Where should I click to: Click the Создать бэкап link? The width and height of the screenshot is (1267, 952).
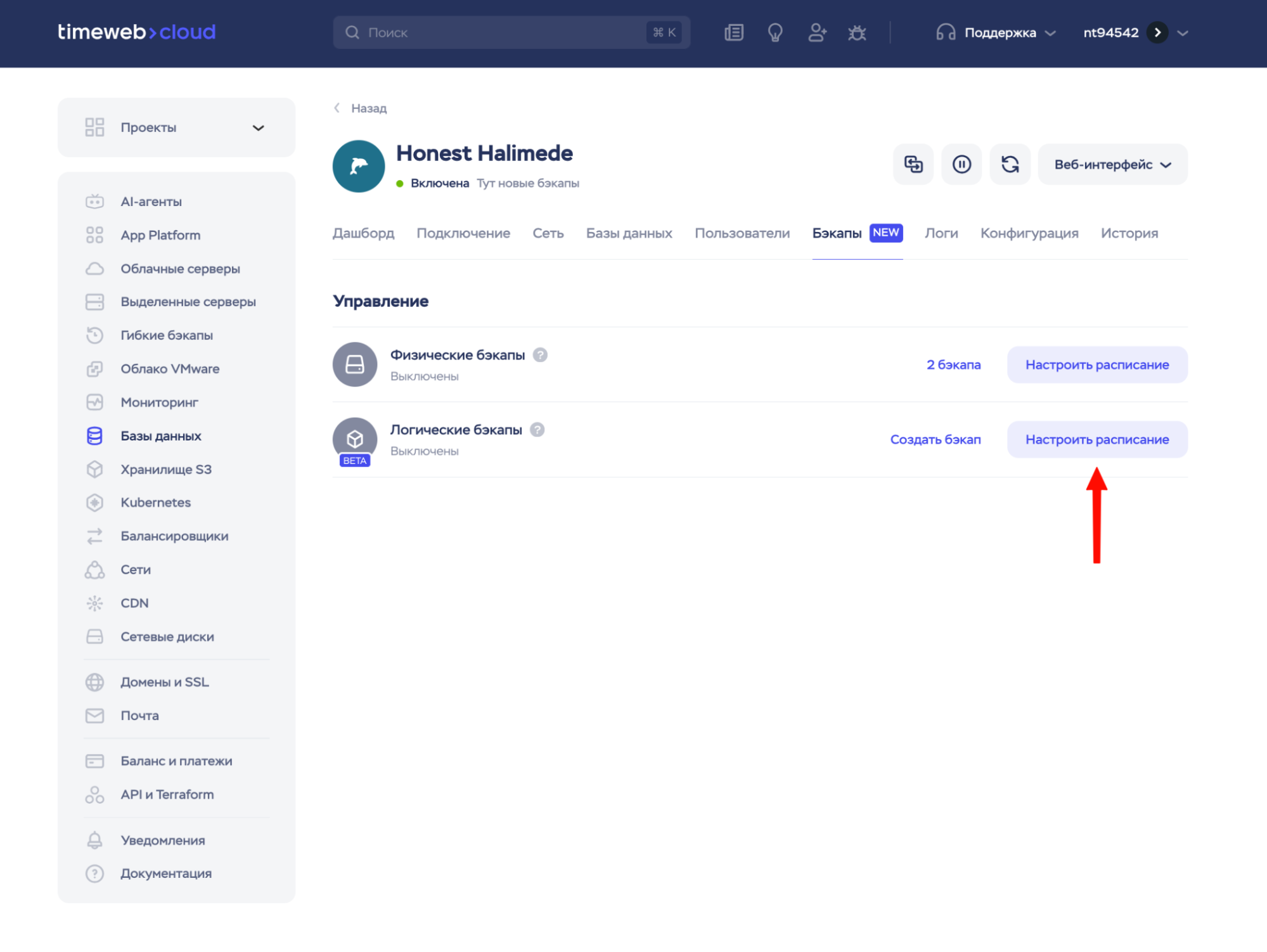(x=935, y=439)
